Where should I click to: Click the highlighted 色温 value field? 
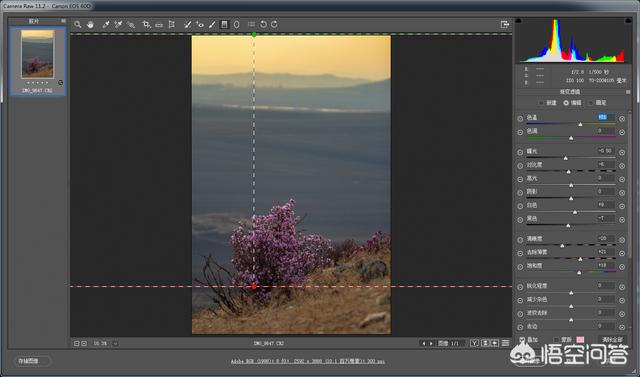click(606, 117)
